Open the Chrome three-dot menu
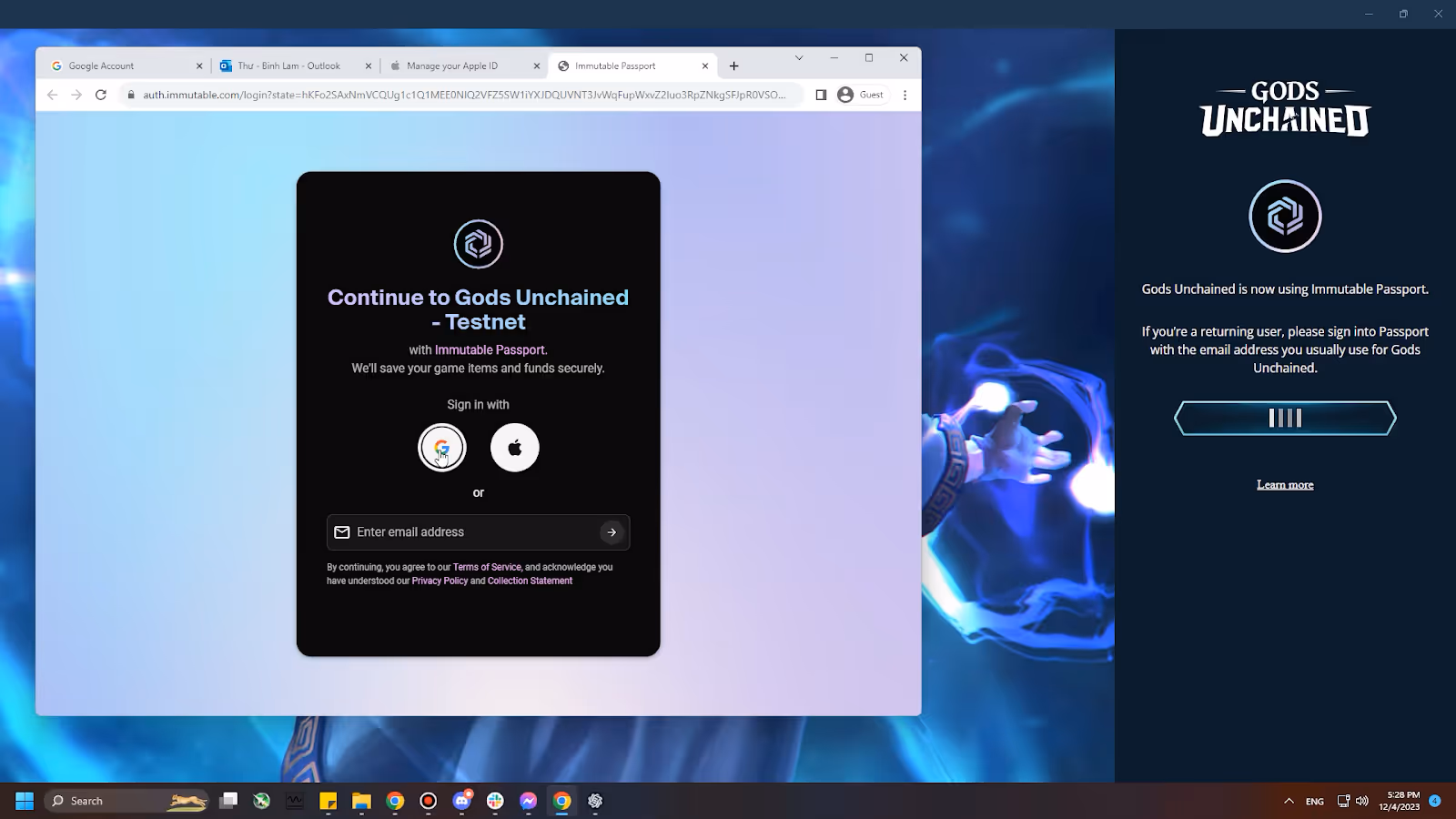The height and width of the screenshot is (819, 1456). coord(905,95)
